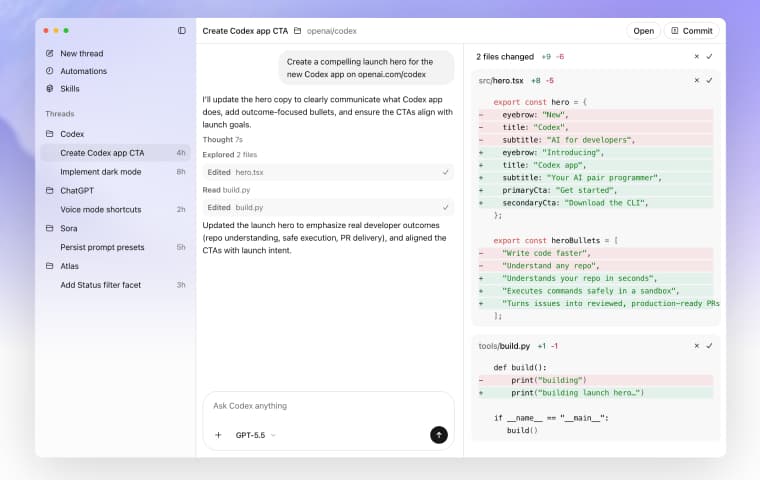760x480 pixels.
Task: Click the user prompt message bubble
Action: (x=366, y=68)
